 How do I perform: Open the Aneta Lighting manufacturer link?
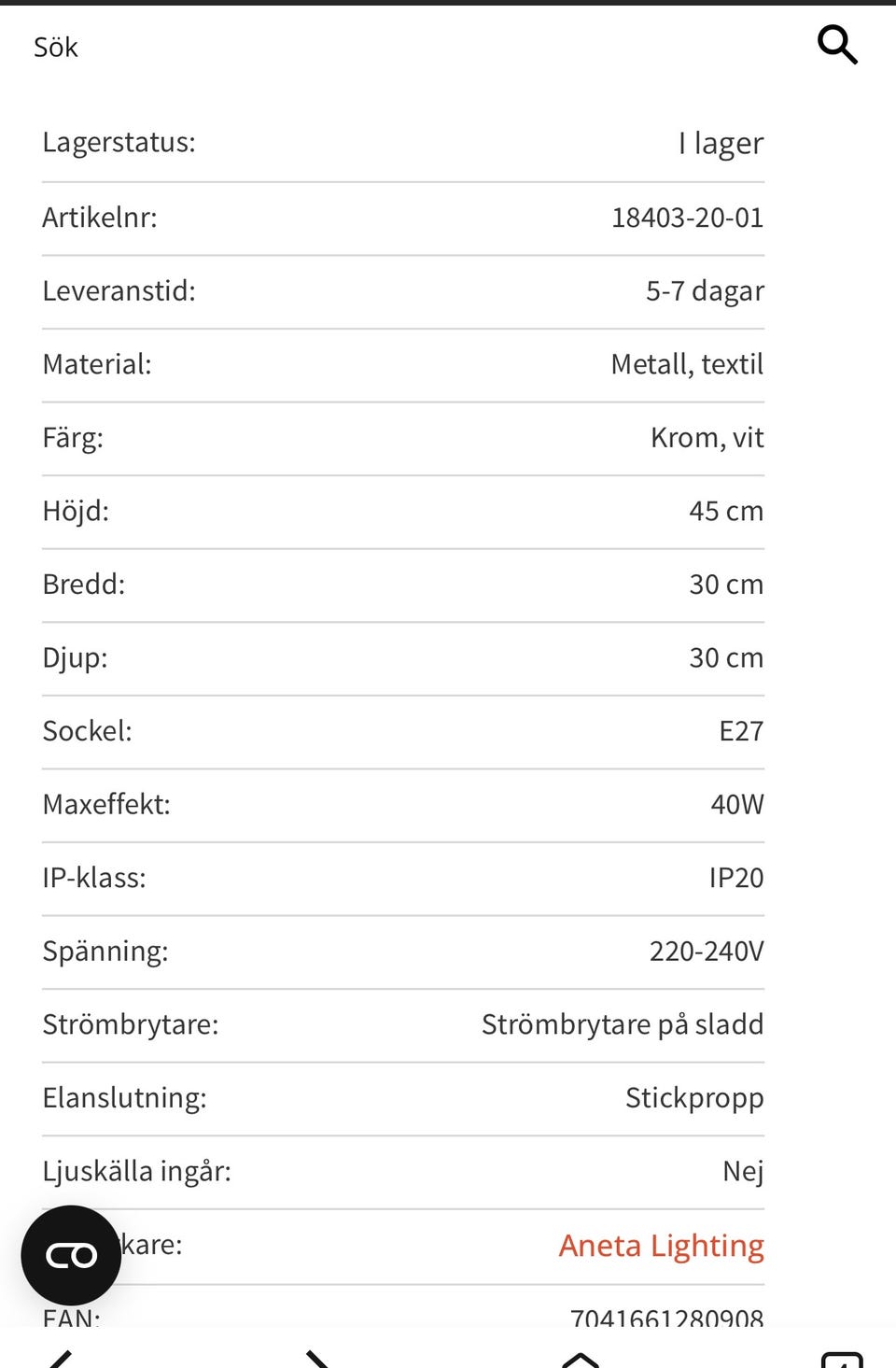(661, 1246)
